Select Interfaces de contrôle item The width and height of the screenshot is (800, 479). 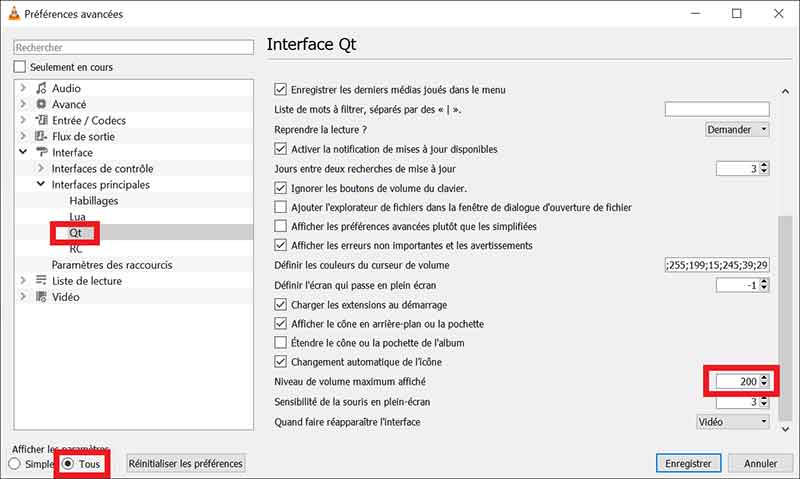(102, 168)
